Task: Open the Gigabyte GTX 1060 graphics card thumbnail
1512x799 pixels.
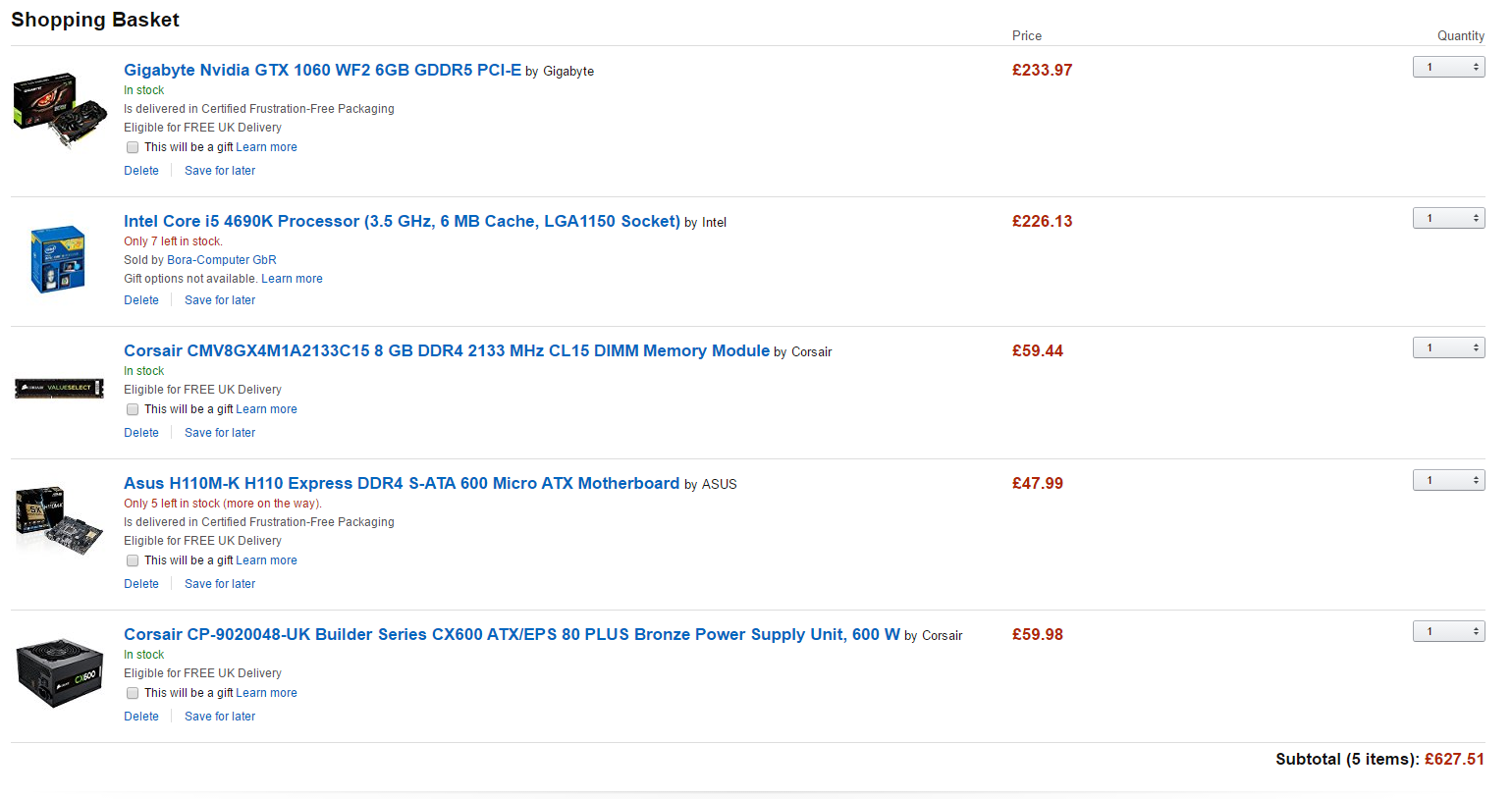Action: coord(60,109)
